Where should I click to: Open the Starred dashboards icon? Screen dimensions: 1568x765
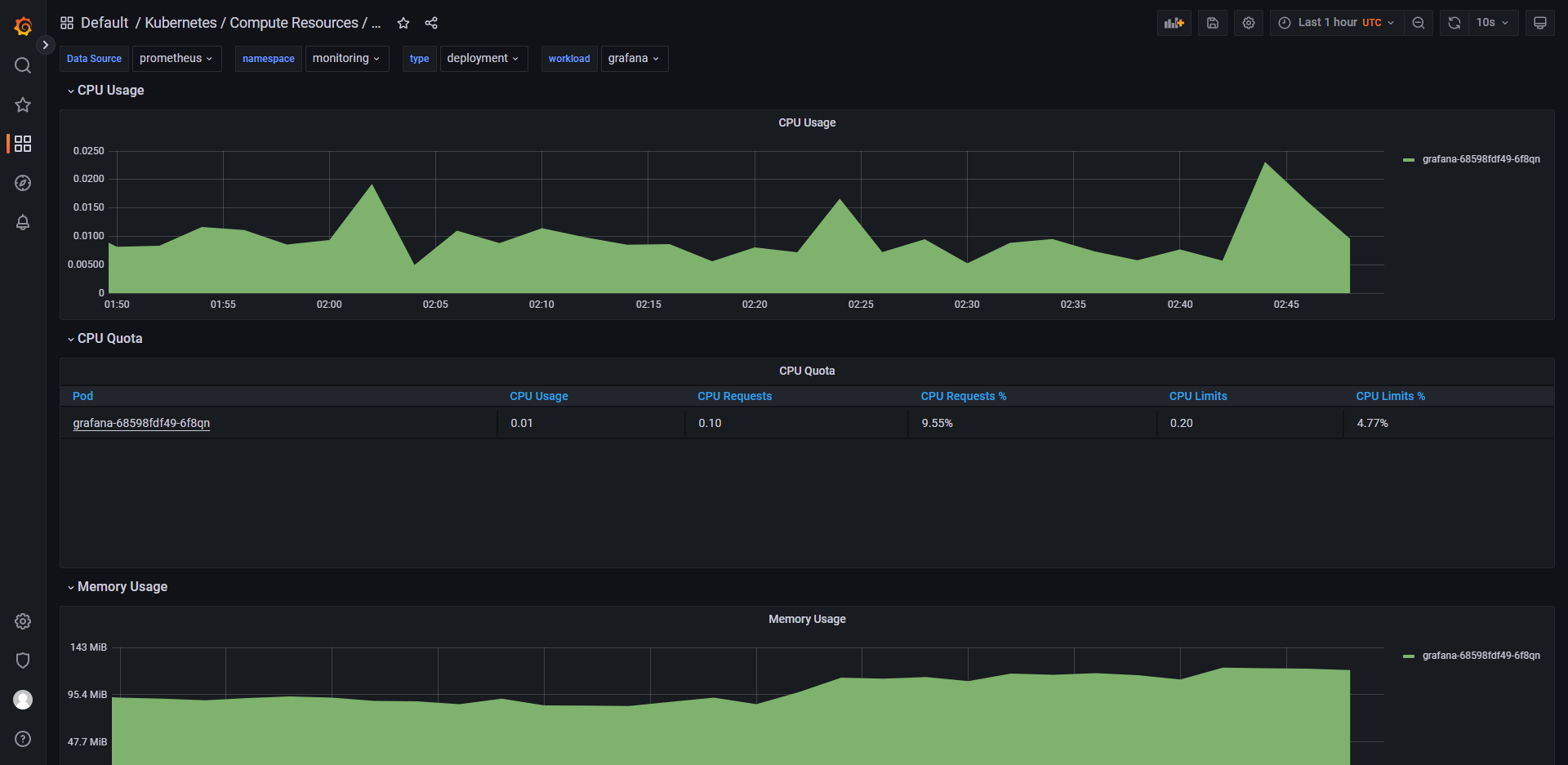coord(23,105)
